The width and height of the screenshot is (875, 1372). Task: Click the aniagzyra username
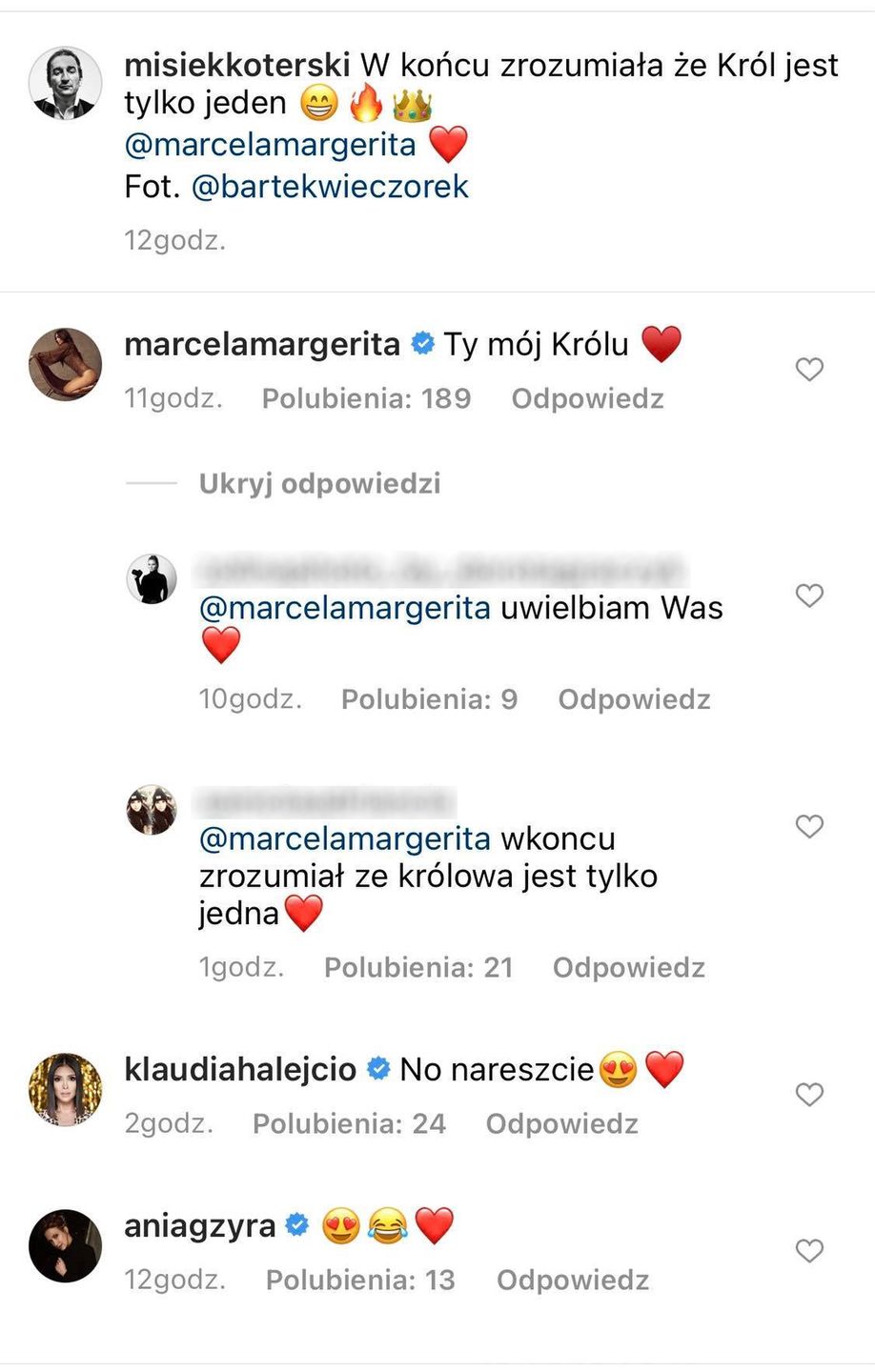[x=200, y=1225]
